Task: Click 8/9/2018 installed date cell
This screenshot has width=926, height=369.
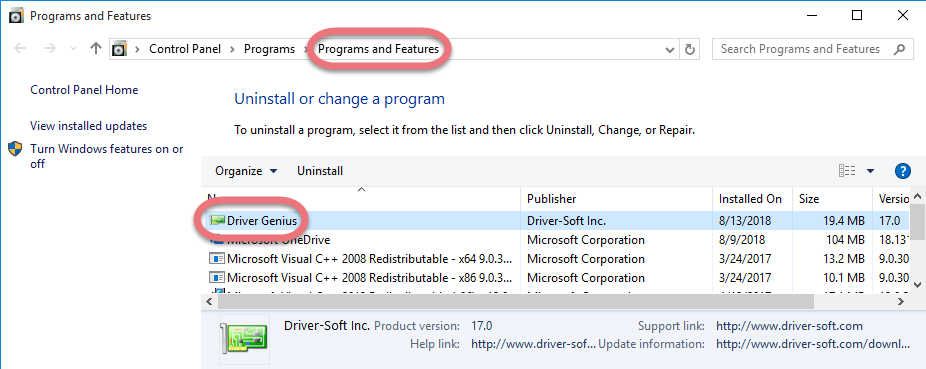Action: pos(742,240)
